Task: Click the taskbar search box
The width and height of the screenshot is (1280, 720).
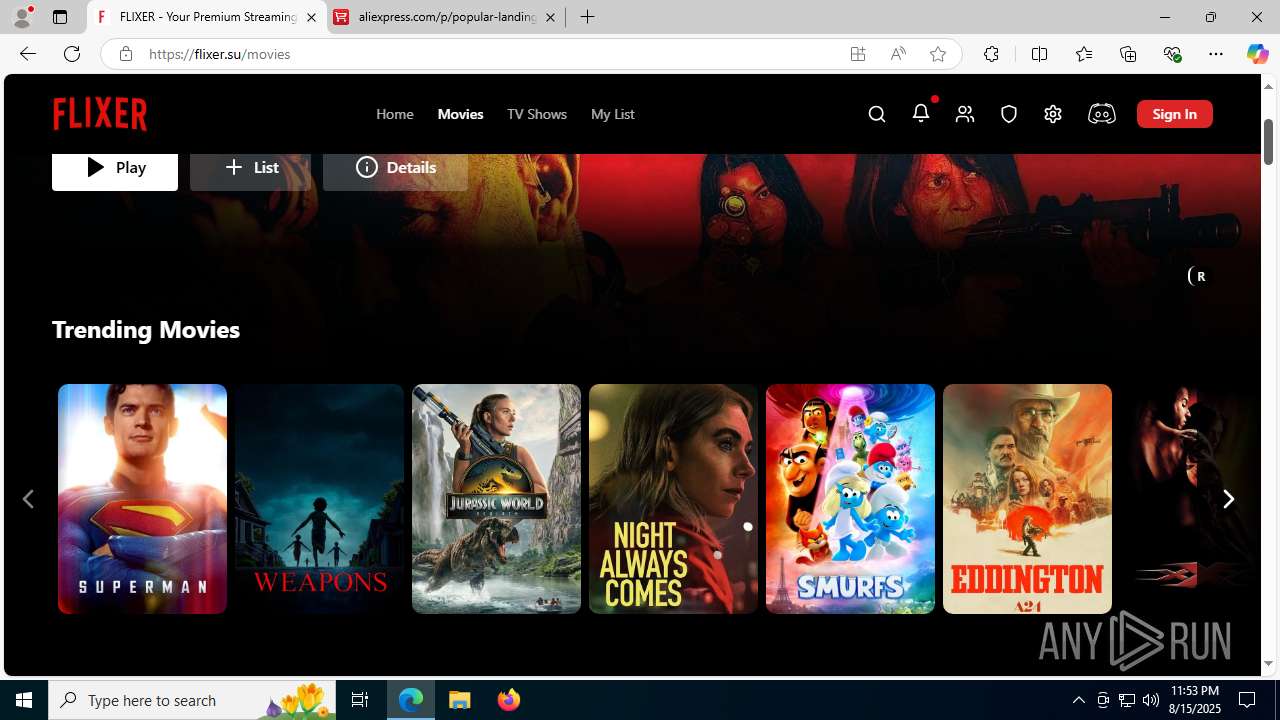Action: pos(194,700)
